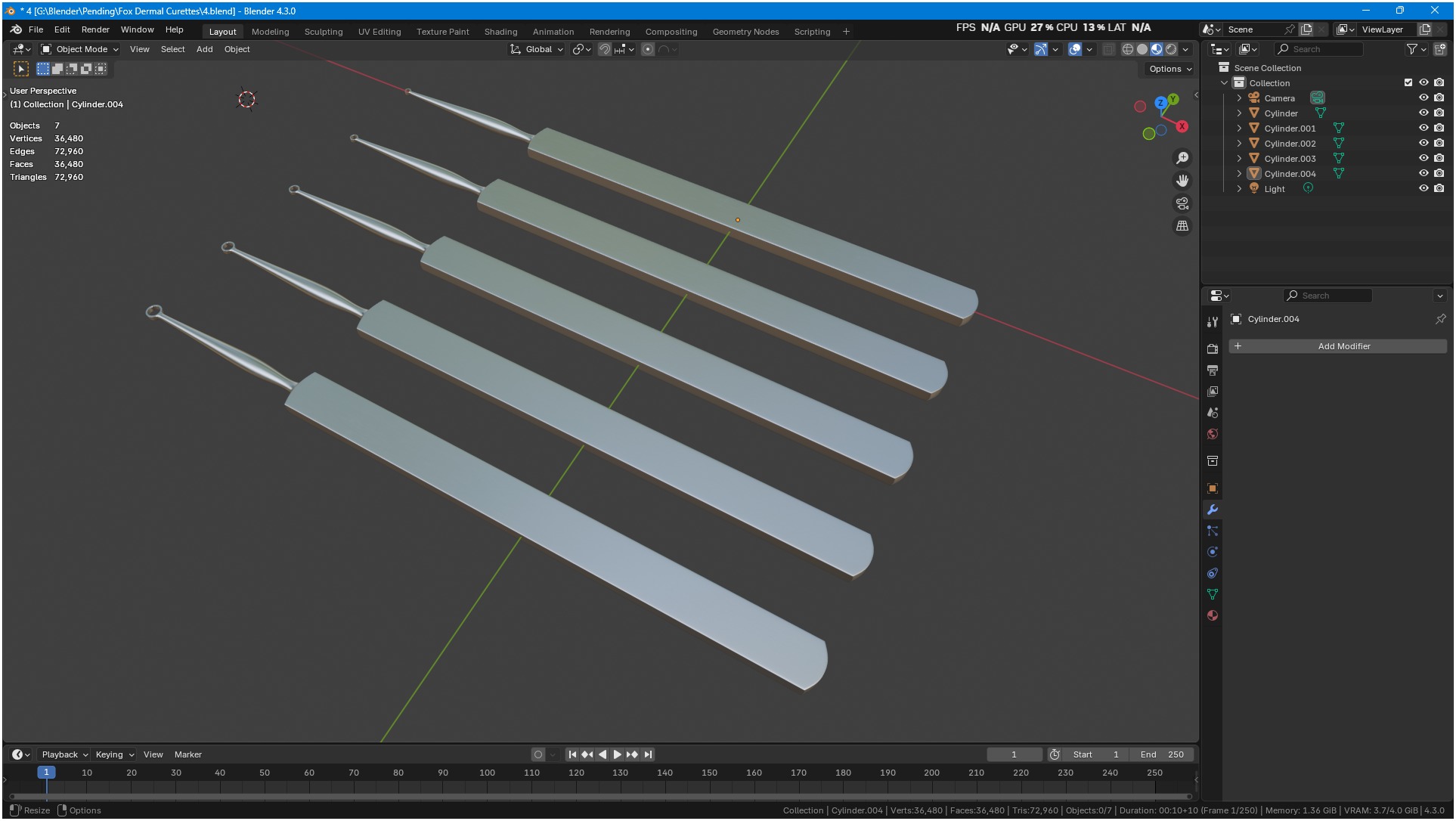The width and height of the screenshot is (1456, 821).
Task: Open the Render menu
Action: point(95,29)
